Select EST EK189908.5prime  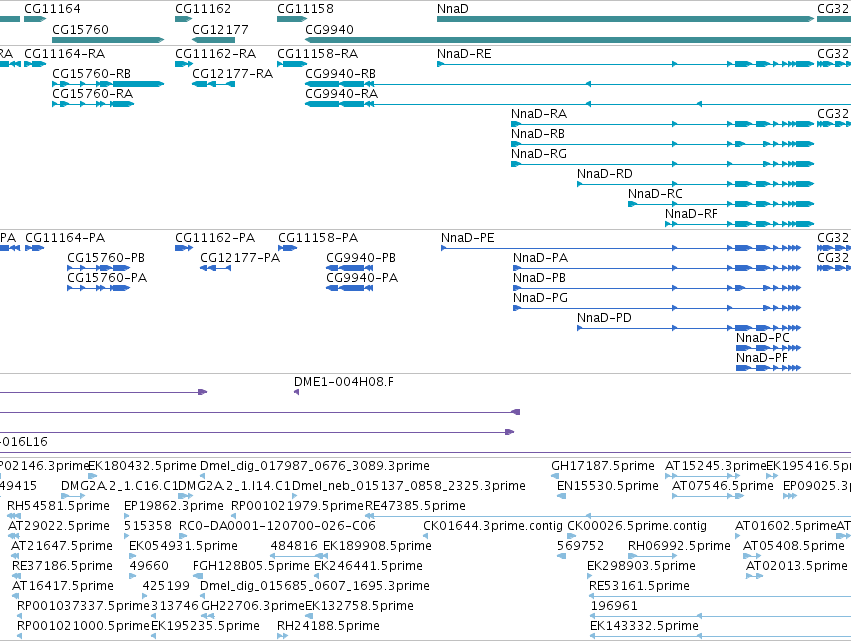377,547
